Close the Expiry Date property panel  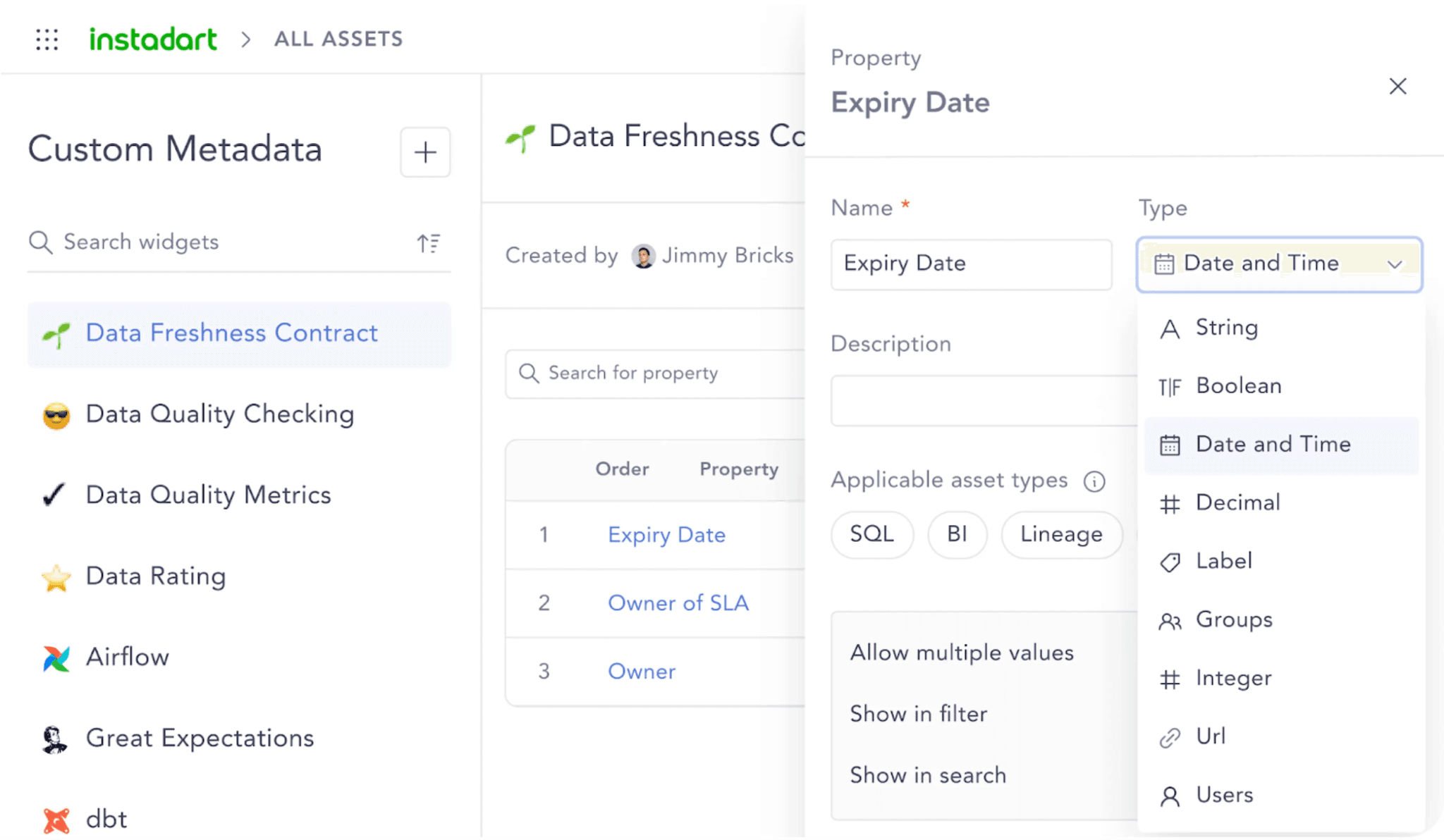(1397, 87)
